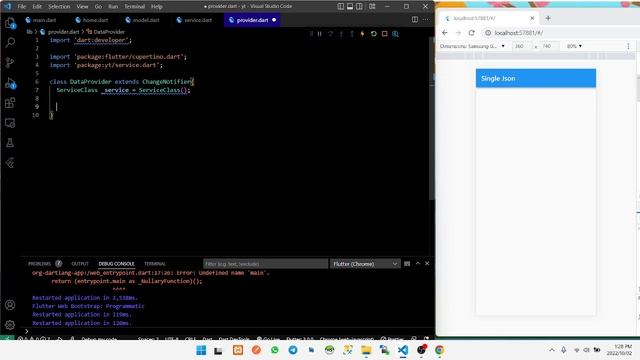Clear the debug console
This screenshot has width=640, height=360.
click(407, 264)
